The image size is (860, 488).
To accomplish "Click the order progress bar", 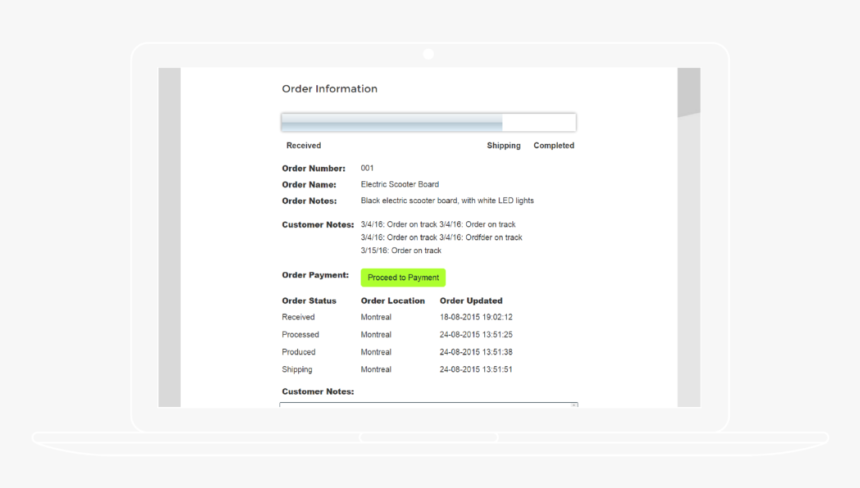I will 428,123.
